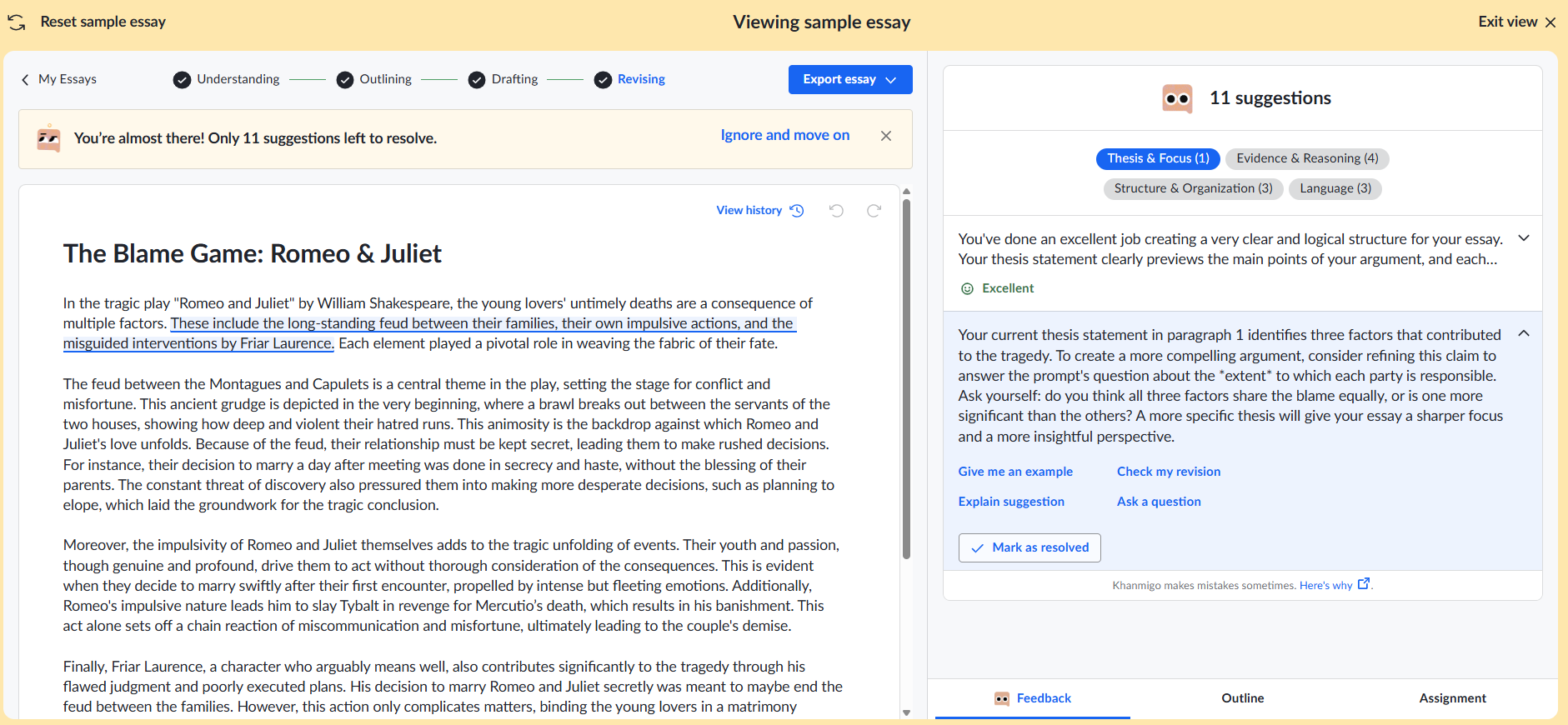
Task: Click the Understanding step checkmark icon
Action: (x=182, y=80)
